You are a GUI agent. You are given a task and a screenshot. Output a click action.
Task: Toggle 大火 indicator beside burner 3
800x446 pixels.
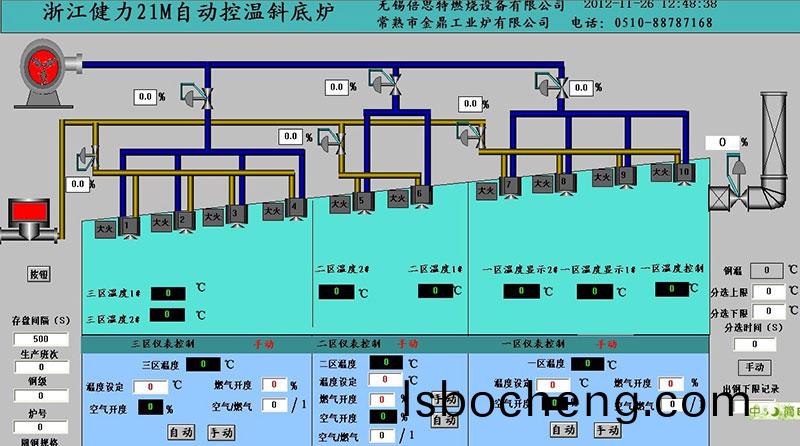click(213, 217)
